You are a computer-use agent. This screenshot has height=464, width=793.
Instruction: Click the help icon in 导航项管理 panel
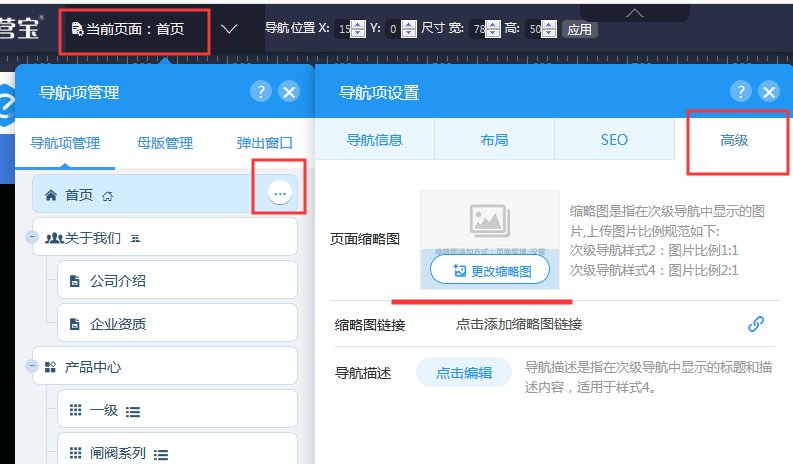261,92
